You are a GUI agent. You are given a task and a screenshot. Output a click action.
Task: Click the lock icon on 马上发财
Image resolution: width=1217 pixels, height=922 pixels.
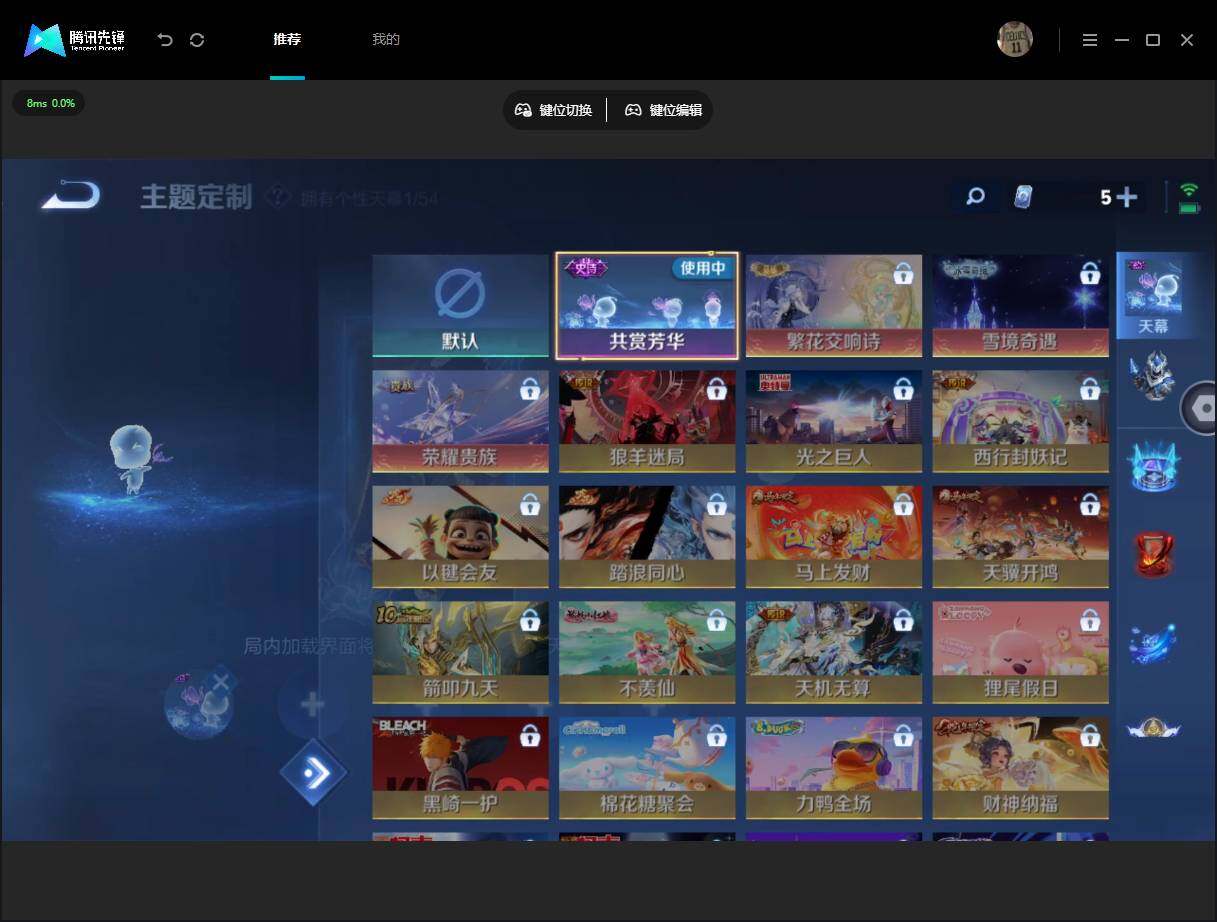(903, 505)
